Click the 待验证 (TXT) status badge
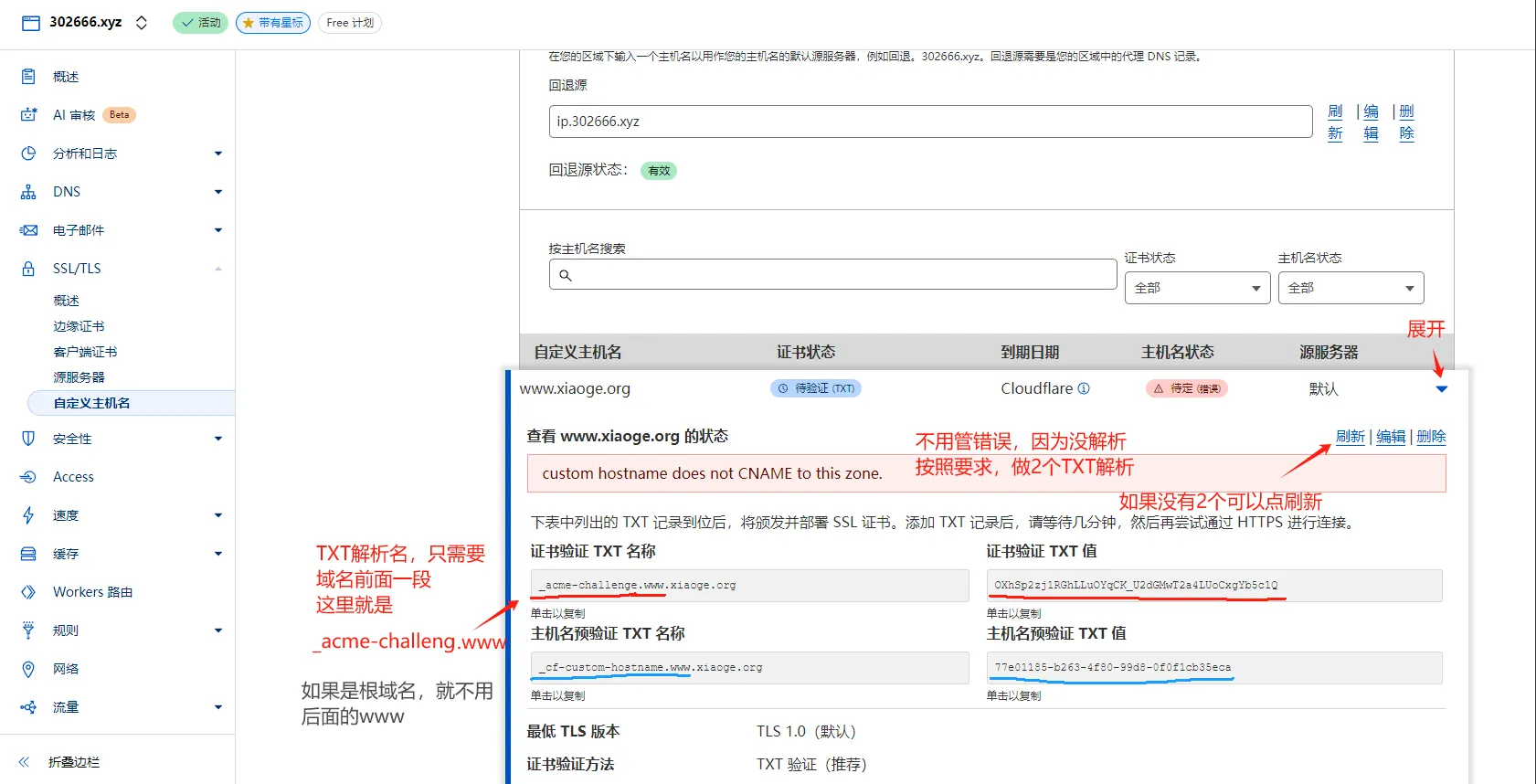The height and width of the screenshot is (784, 1536). [x=816, y=388]
